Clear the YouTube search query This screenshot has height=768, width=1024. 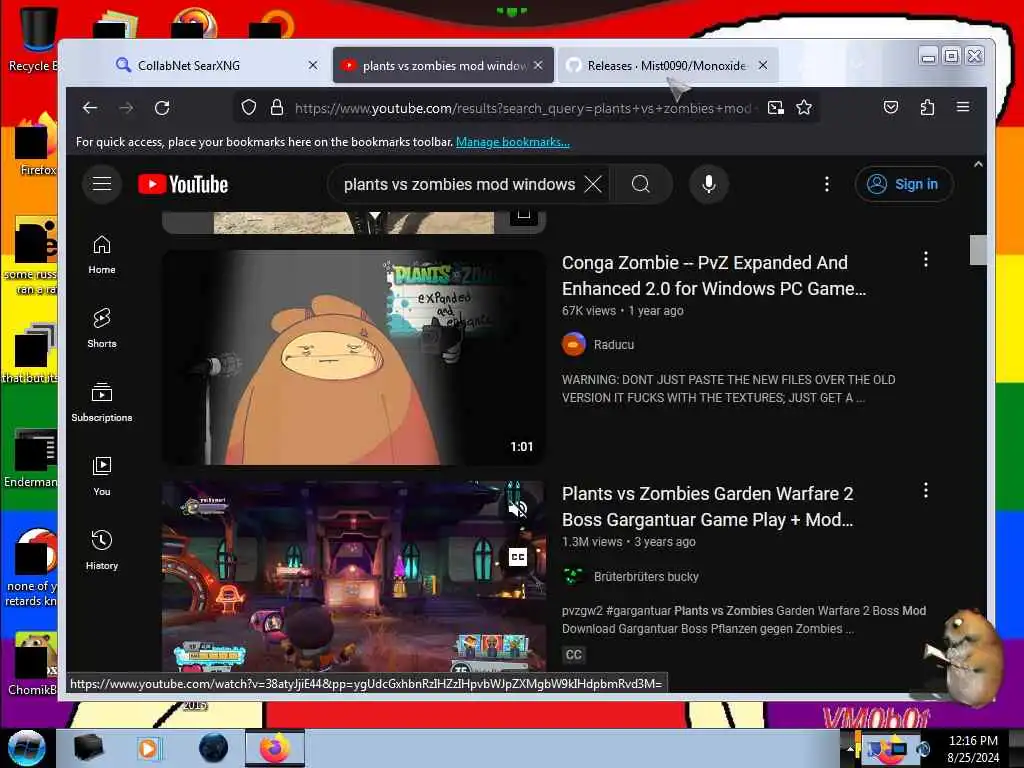click(x=593, y=184)
